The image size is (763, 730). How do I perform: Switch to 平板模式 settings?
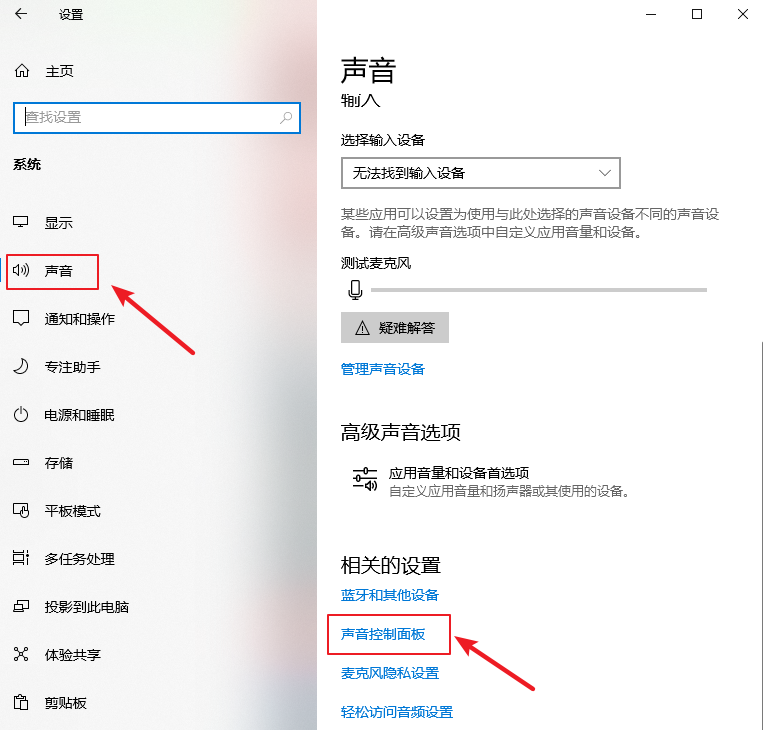click(x=72, y=511)
